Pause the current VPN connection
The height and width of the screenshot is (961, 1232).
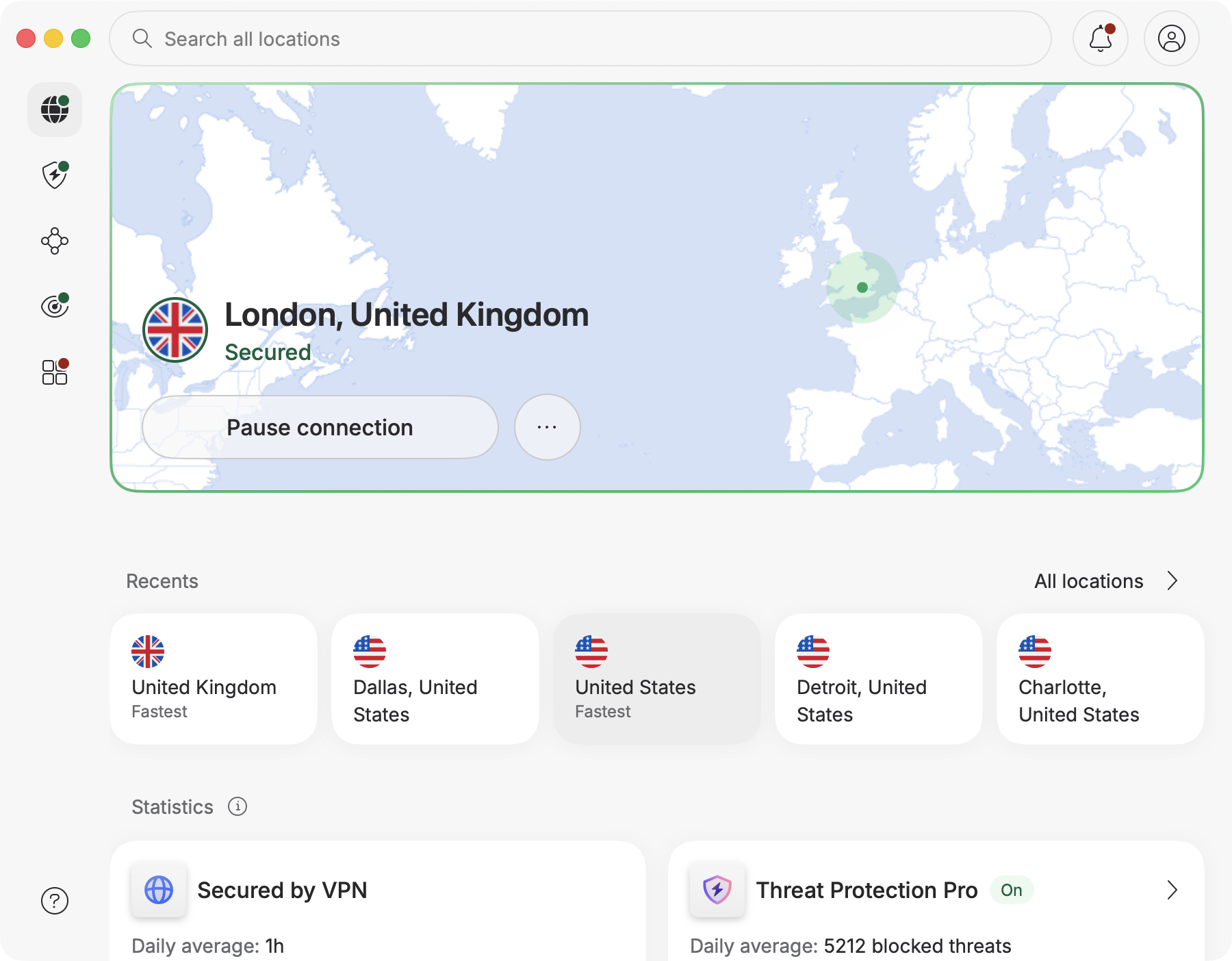tap(320, 427)
